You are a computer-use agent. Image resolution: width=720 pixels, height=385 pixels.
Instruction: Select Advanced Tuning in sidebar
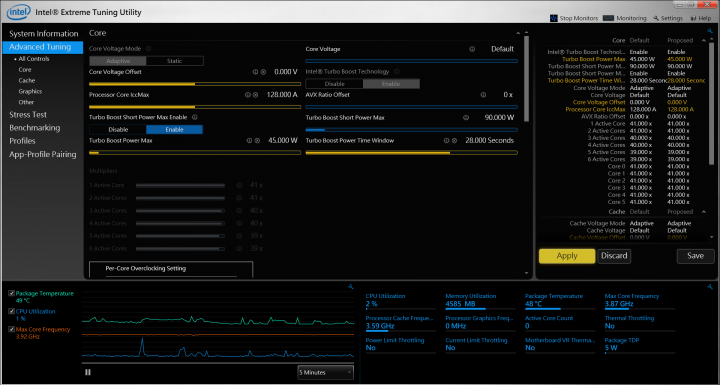(x=43, y=47)
